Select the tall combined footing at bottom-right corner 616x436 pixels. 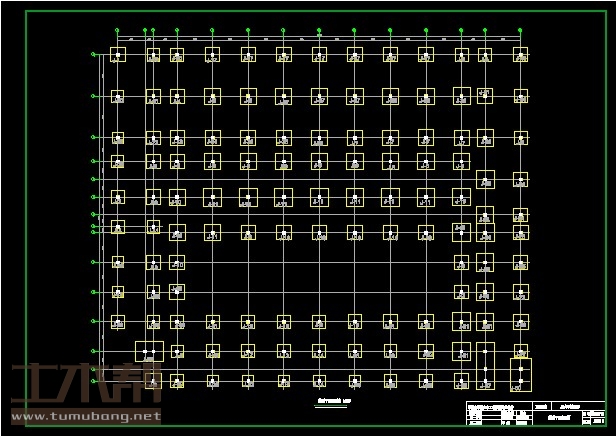[x=520, y=374]
